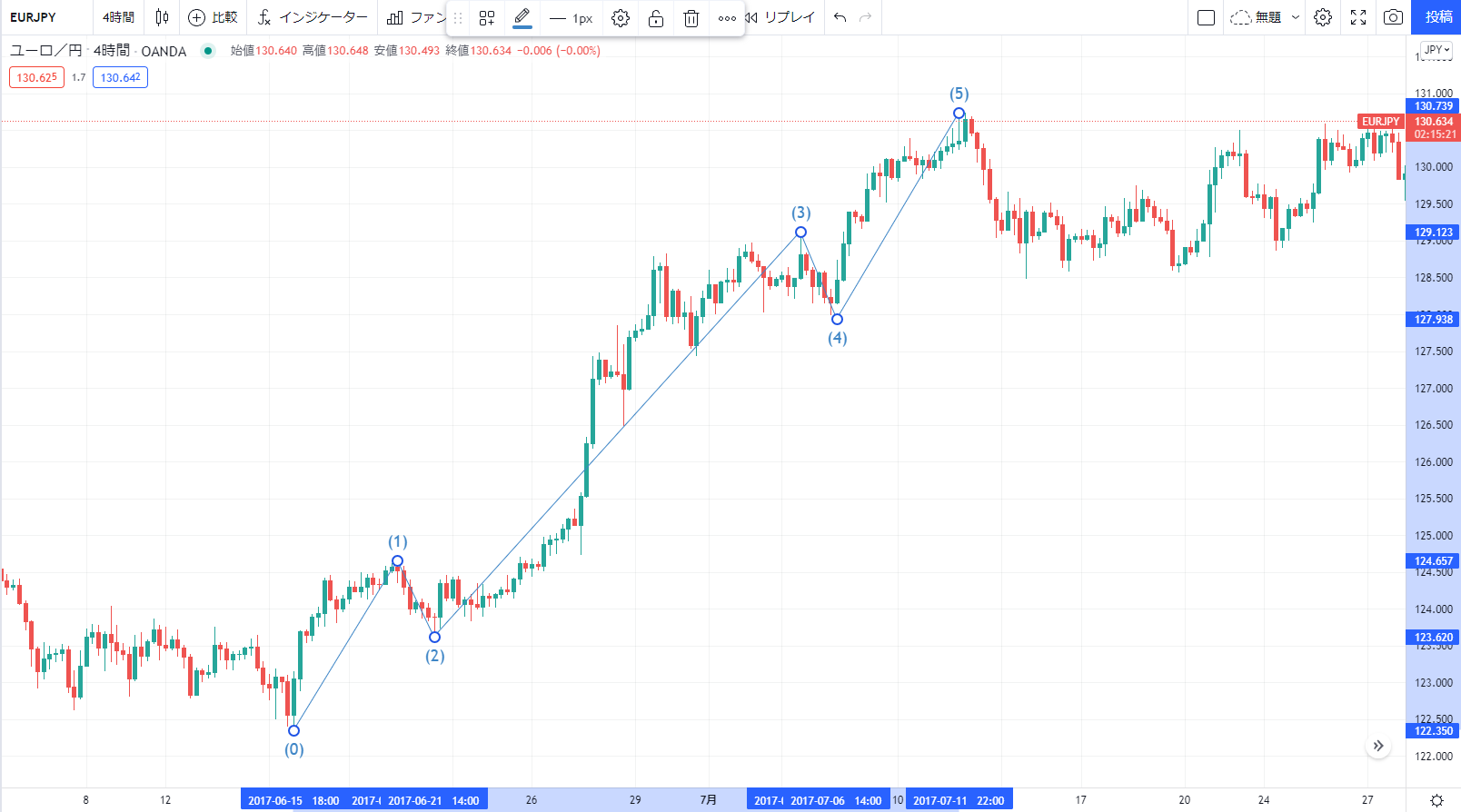Select the chart layout square icon
The width and height of the screenshot is (1461, 812).
click(1207, 17)
